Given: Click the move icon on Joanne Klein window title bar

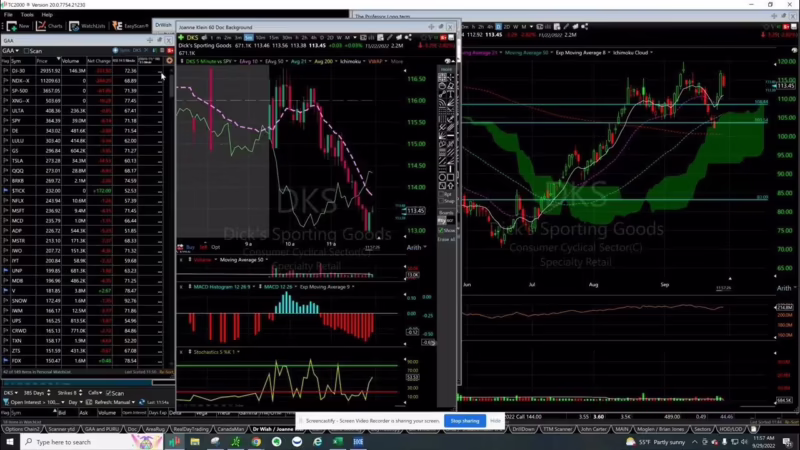Looking at the screenshot, I should (432, 27).
